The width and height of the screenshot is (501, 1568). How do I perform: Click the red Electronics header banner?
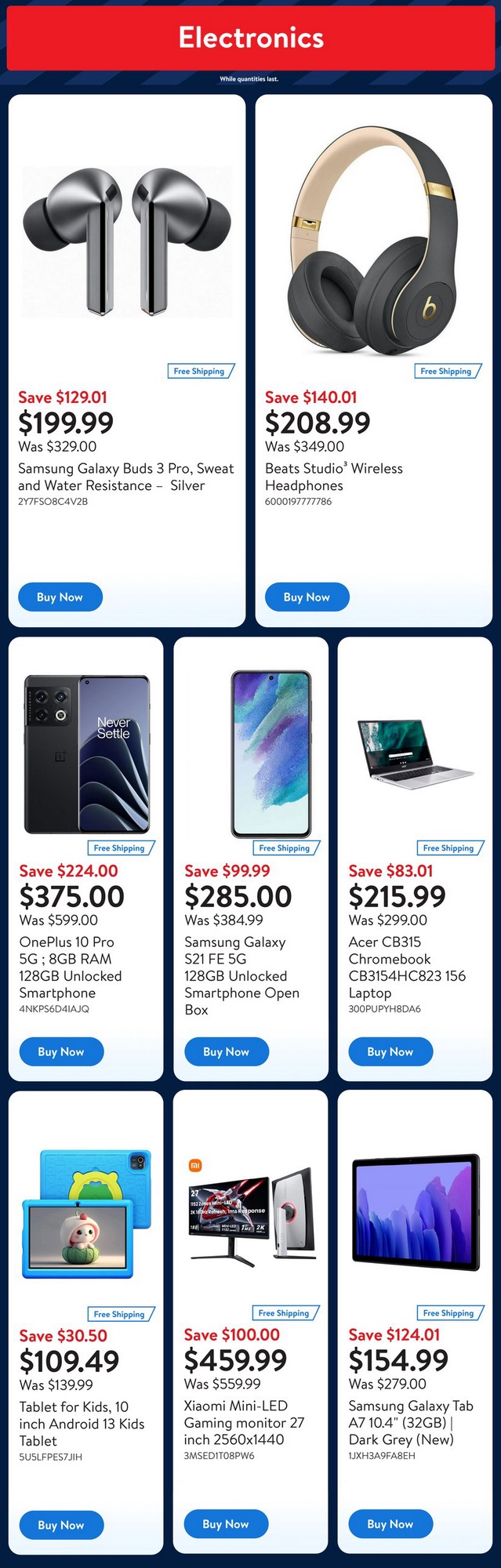tap(251, 38)
